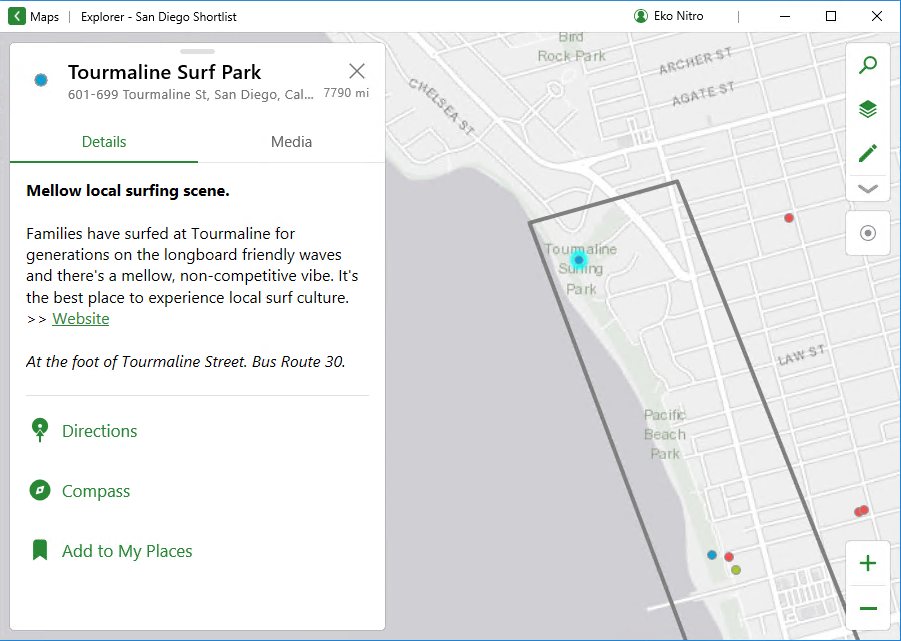Click the bookmark icon for My Places
The width and height of the screenshot is (901, 641).
[40, 550]
